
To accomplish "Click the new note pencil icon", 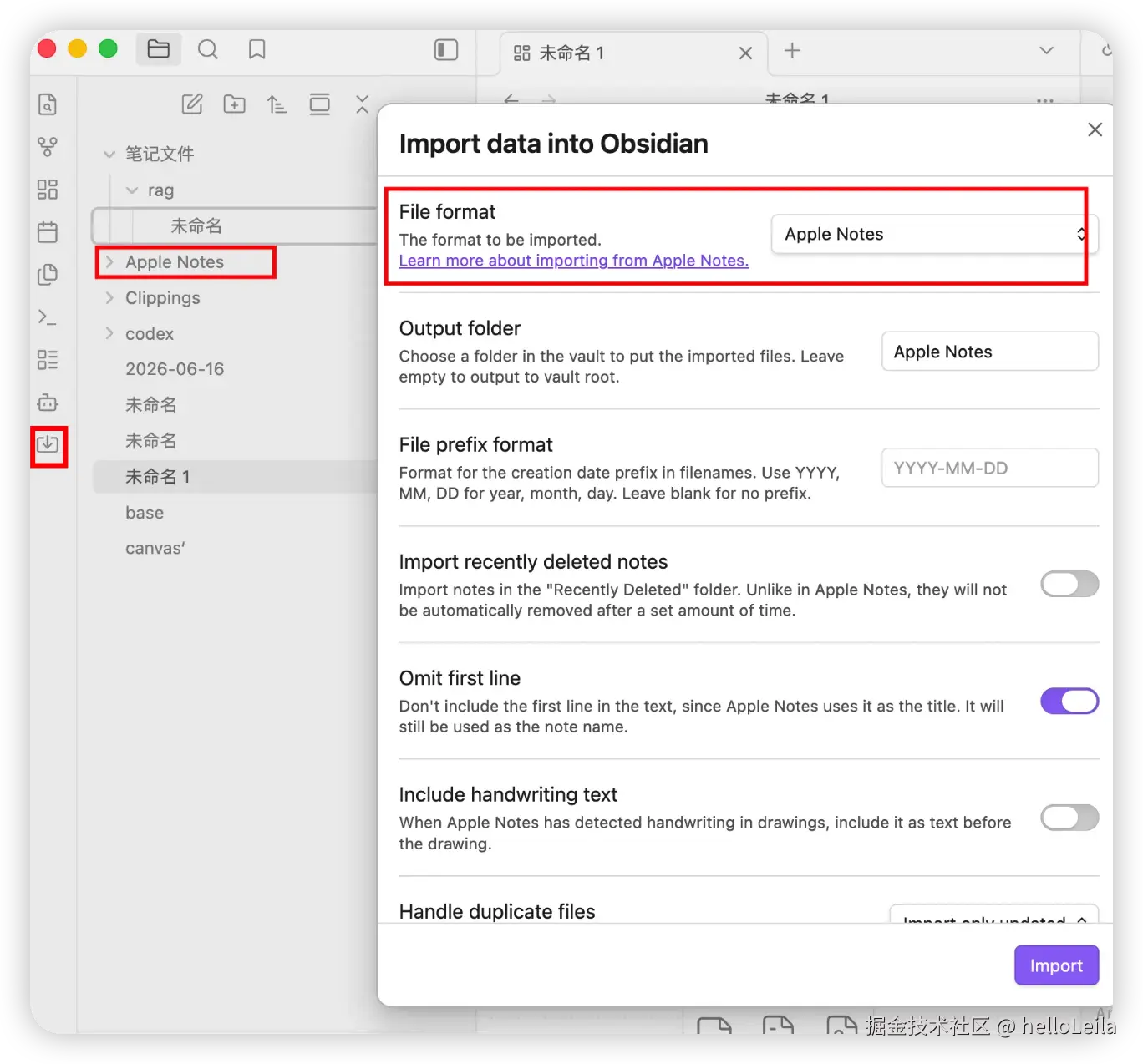I will [x=192, y=104].
